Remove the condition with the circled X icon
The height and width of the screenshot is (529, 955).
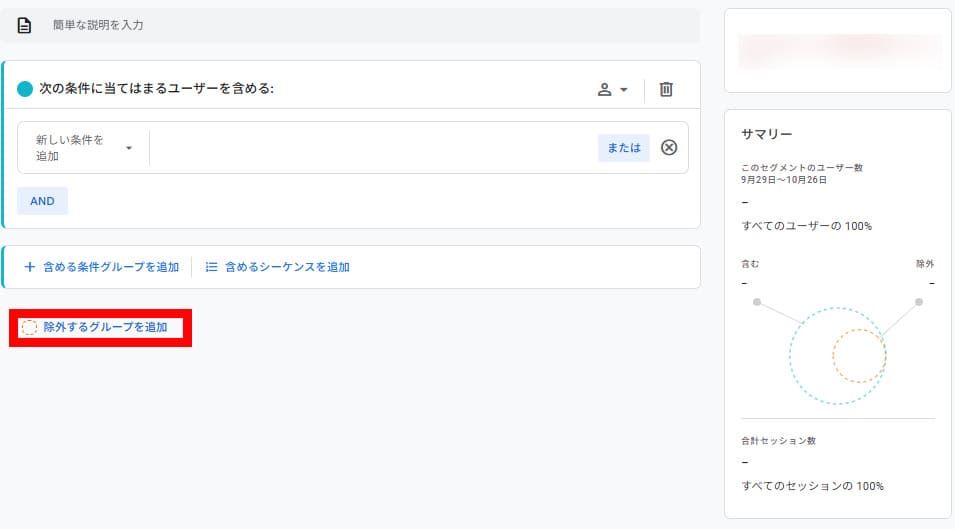(x=669, y=148)
